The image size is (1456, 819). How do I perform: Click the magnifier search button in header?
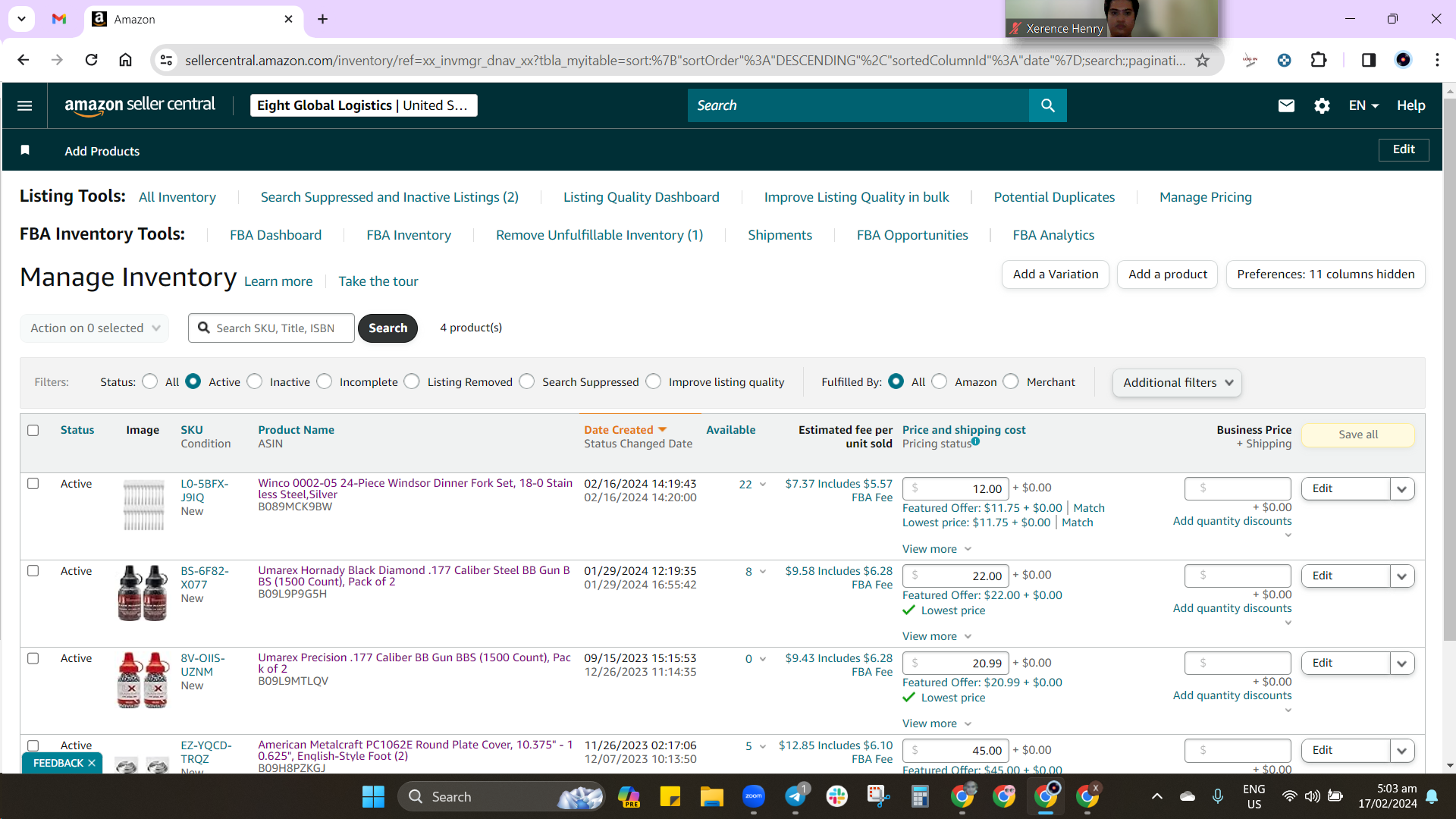click(1047, 105)
